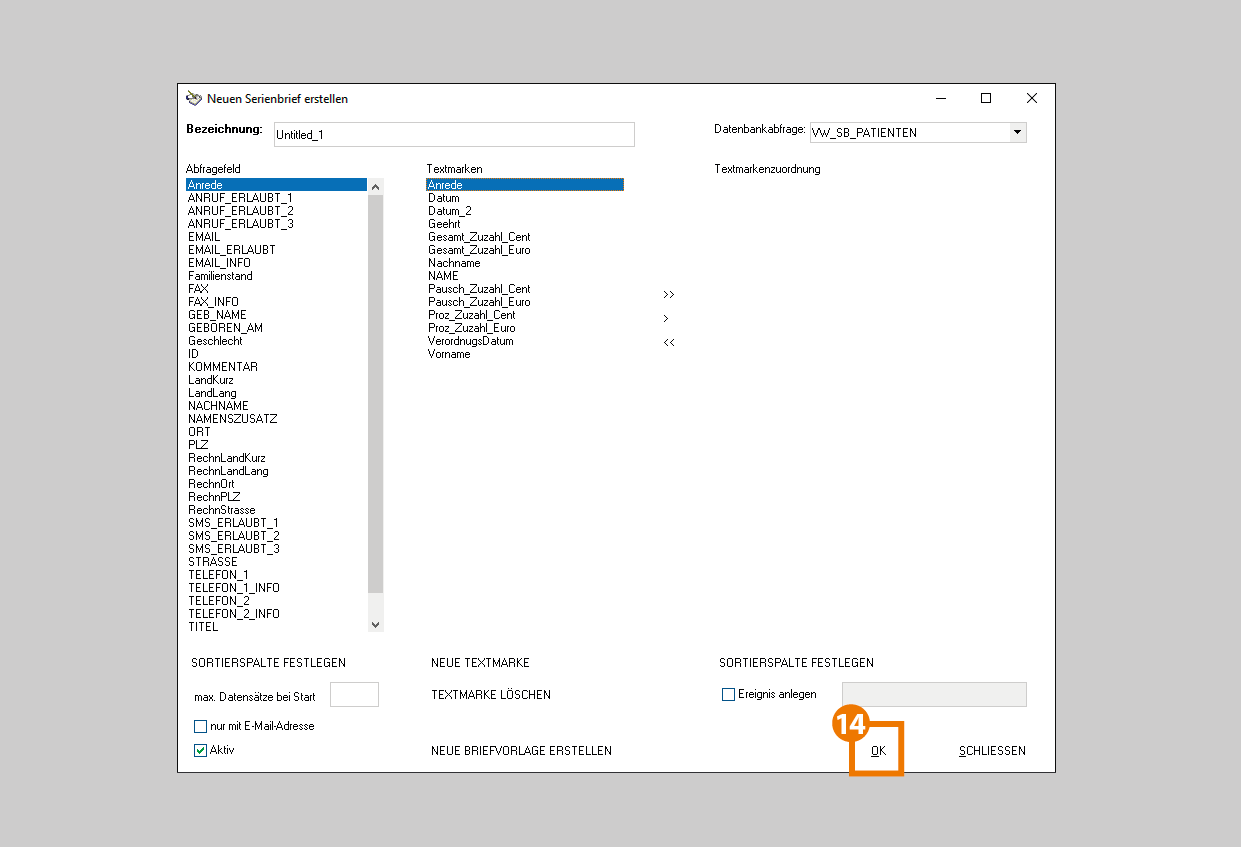Viewport: 1241px width, 847px height.
Task: Maximize the Serienbrief dialog window
Action: pos(985,98)
